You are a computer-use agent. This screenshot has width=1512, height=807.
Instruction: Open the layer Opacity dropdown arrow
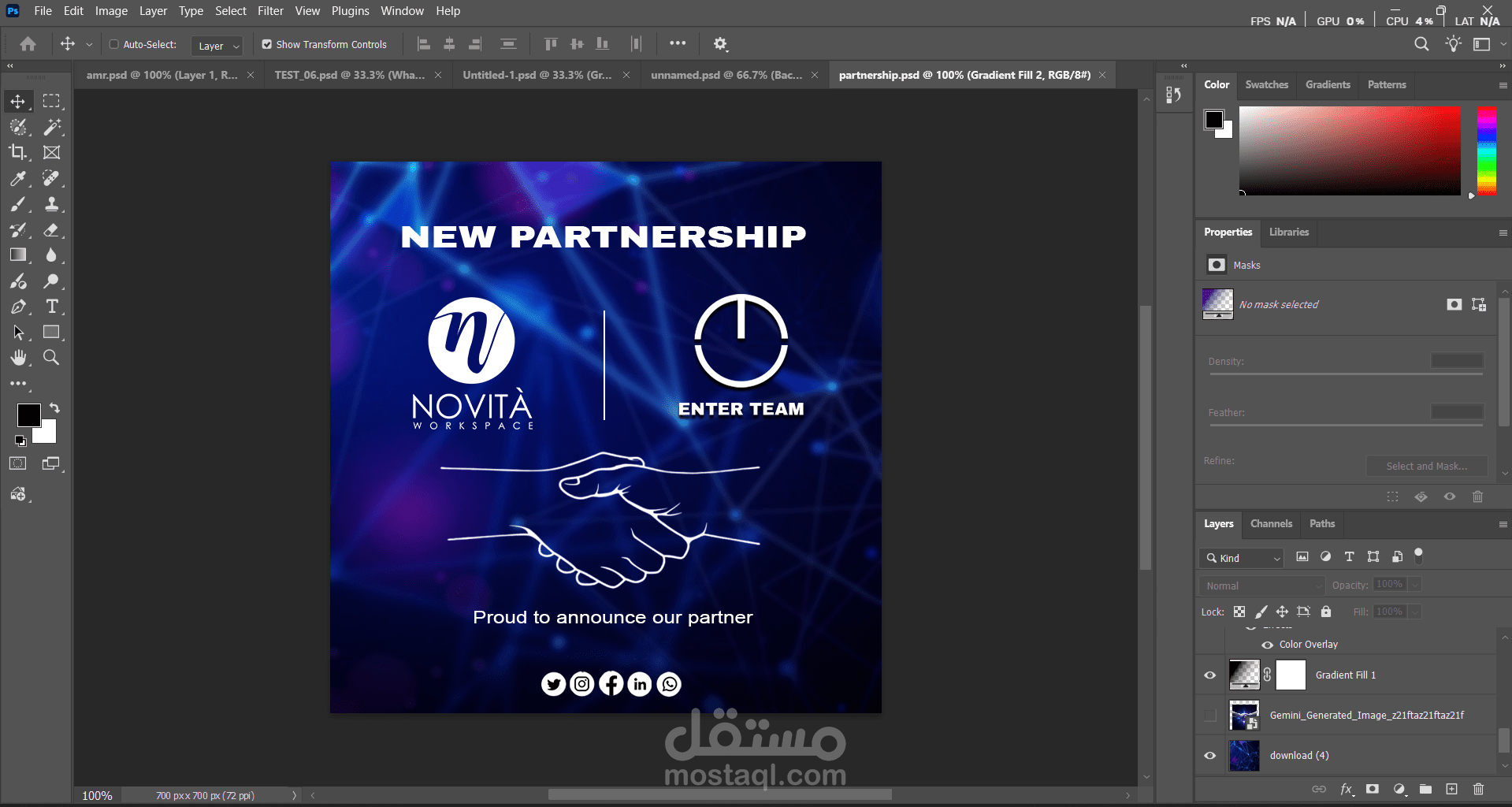point(1415,585)
